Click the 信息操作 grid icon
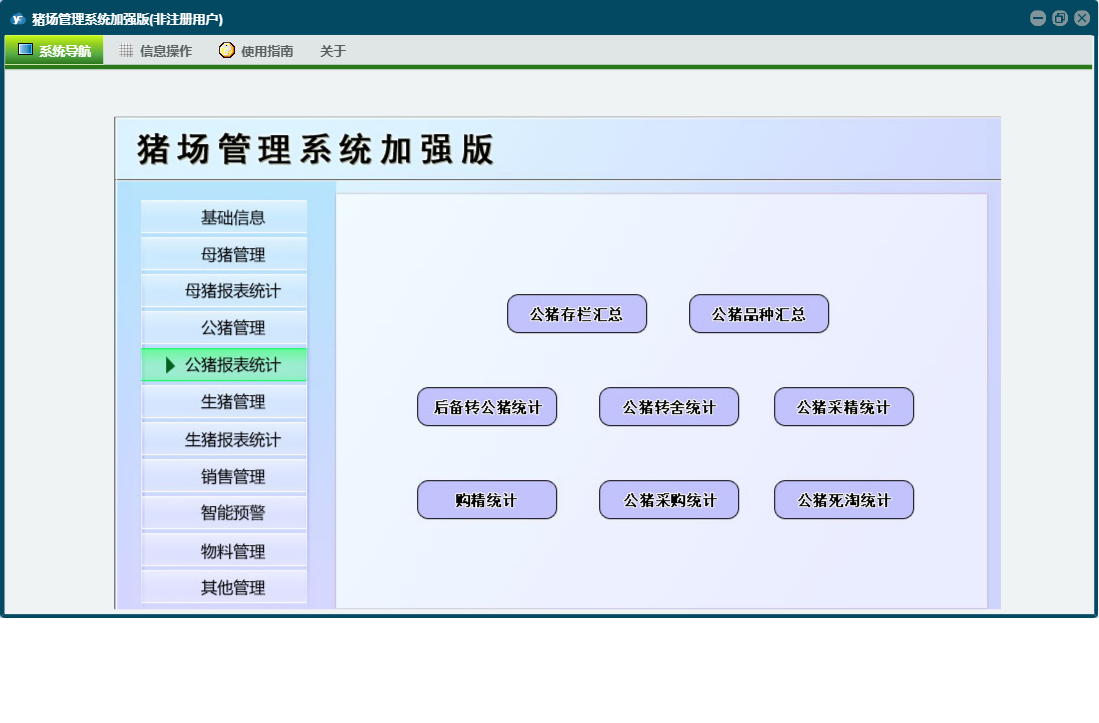Viewport: 1099px width, 723px height. [126, 51]
